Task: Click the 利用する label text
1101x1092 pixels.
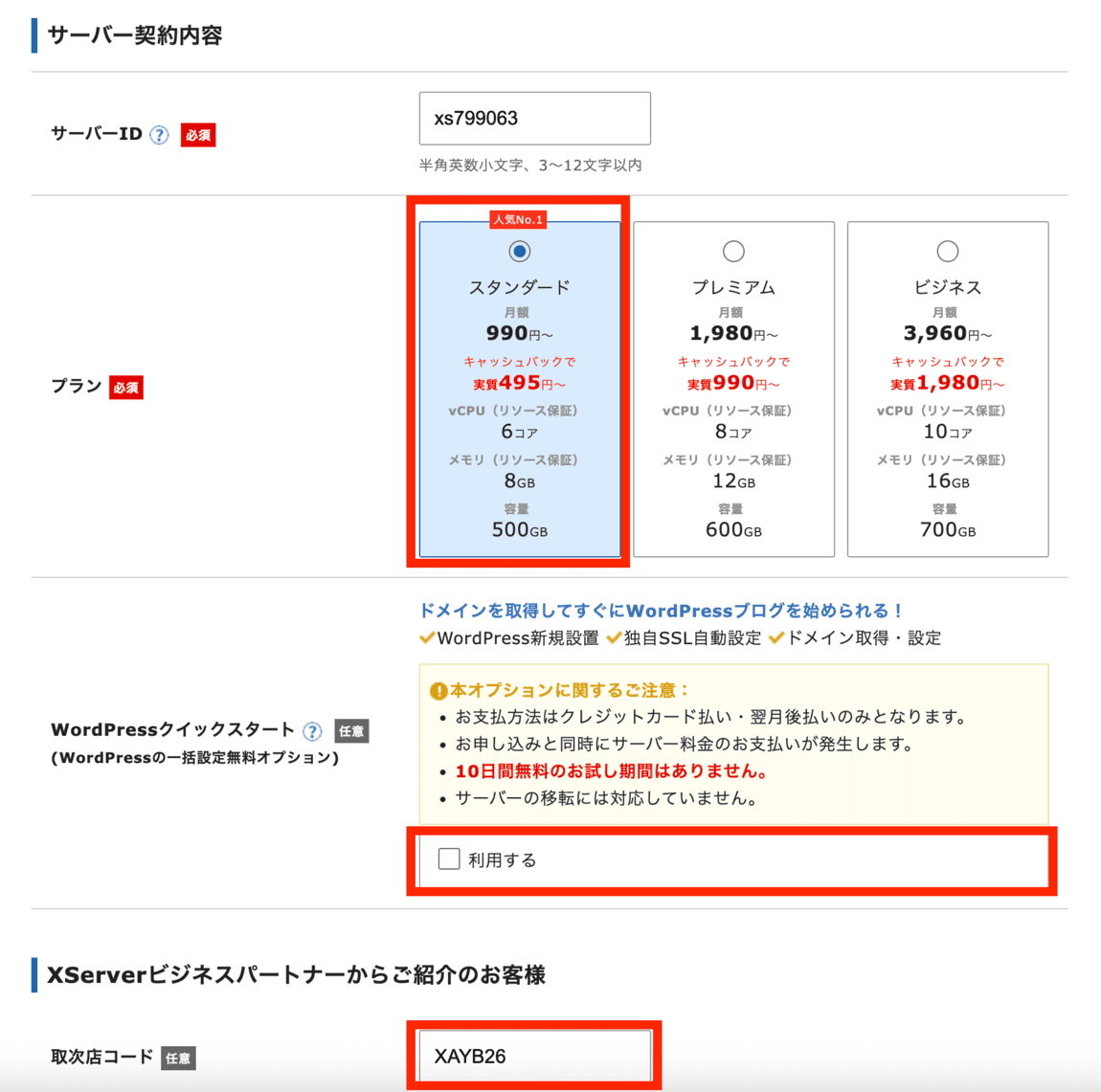Action: 502,859
